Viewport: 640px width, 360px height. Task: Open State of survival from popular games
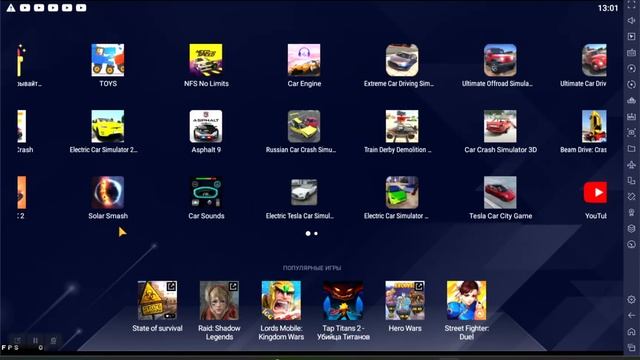157,300
